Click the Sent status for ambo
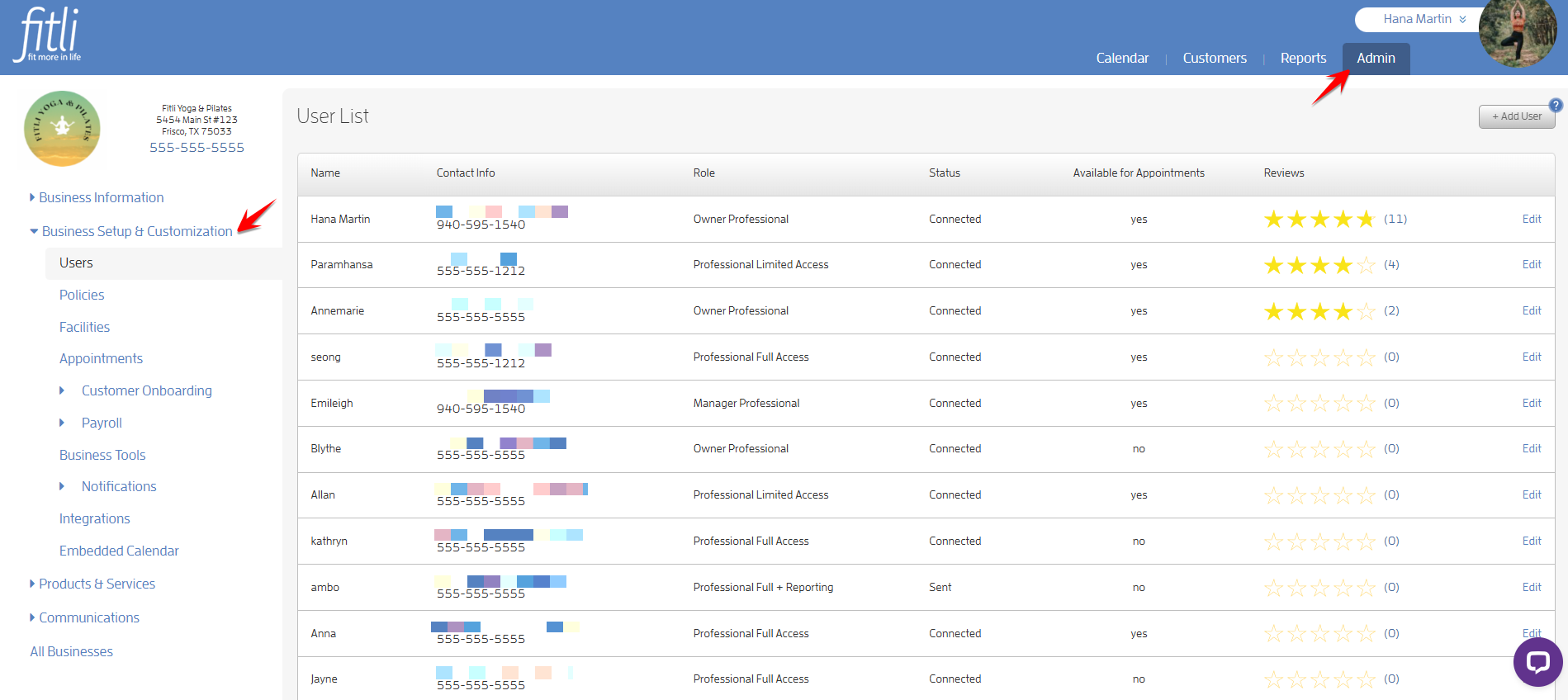The height and width of the screenshot is (700, 1568). pos(940,587)
